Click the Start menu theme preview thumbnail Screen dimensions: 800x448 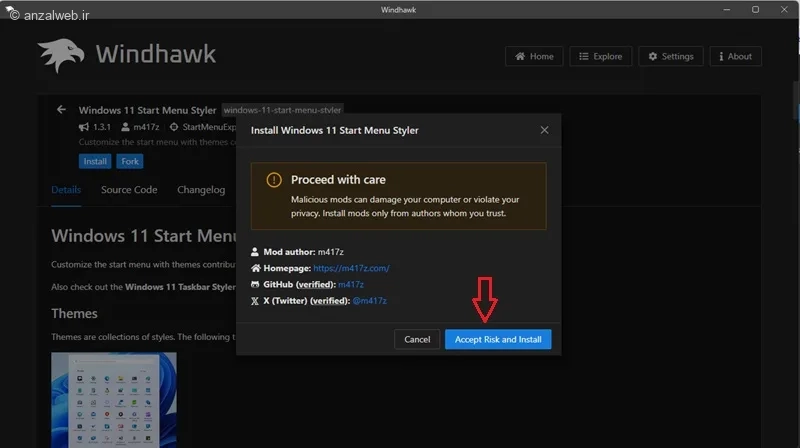coord(114,398)
